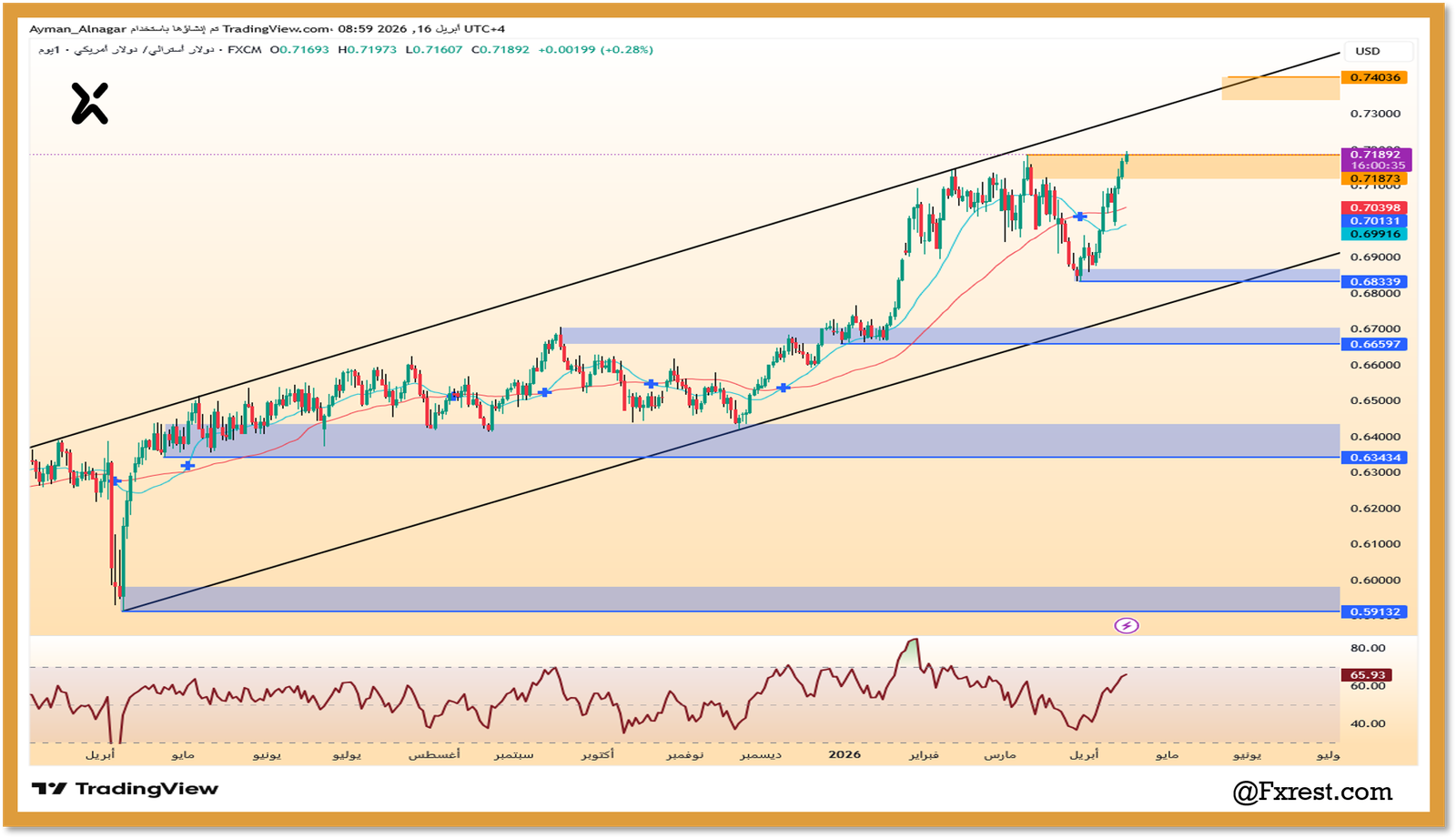The width and height of the screenshot is (1456, 838).
Task: Click the blue support level label 0.68339
Action: pos(1376,282)
